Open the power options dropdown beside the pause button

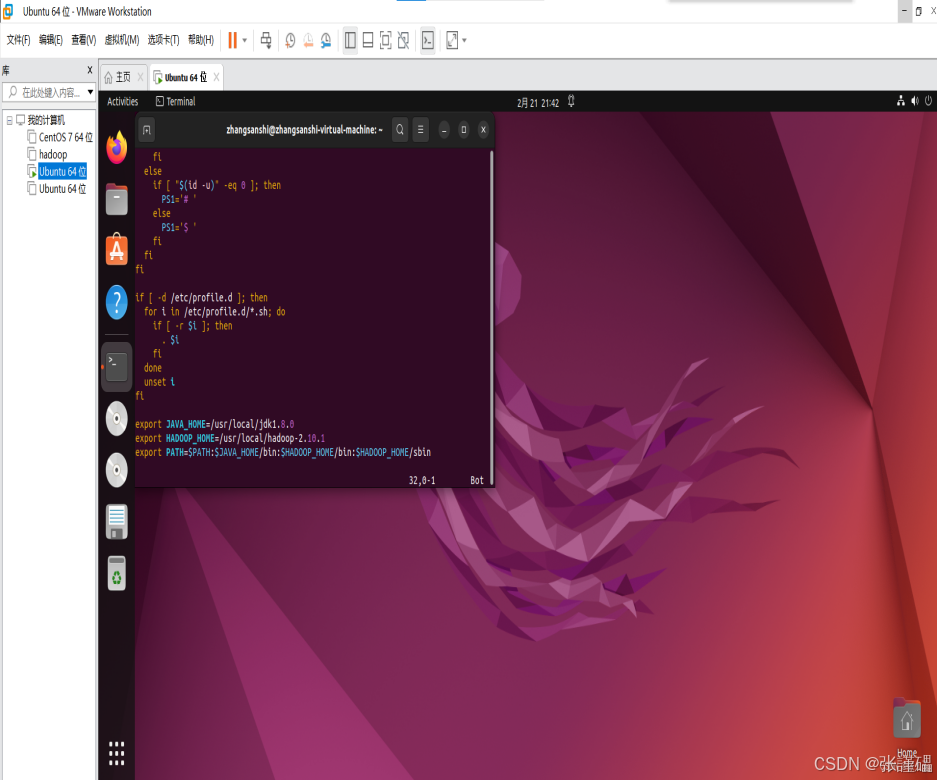[244, 41]
